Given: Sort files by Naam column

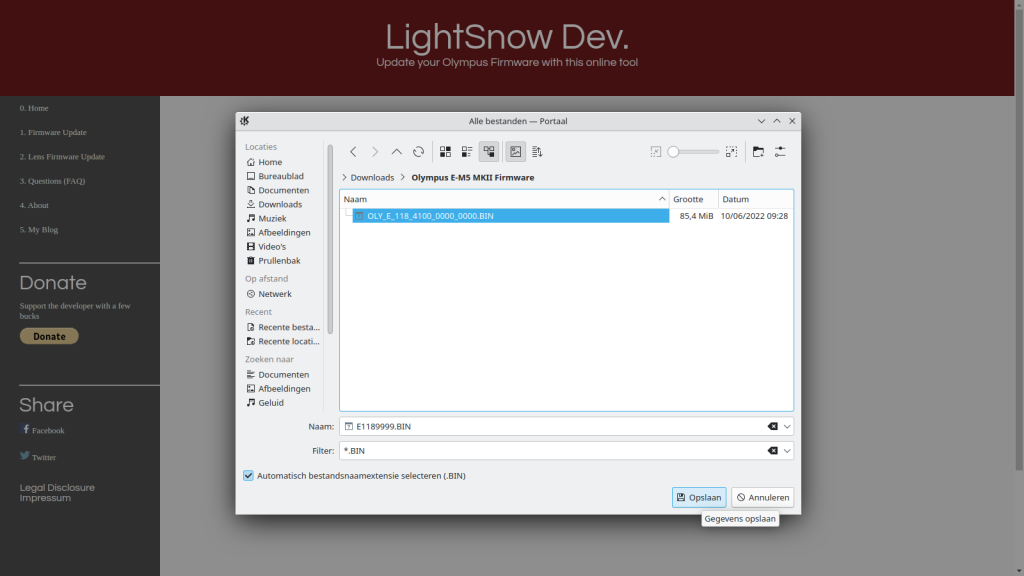Looking at the screenshot, I should tap(504, 199).
